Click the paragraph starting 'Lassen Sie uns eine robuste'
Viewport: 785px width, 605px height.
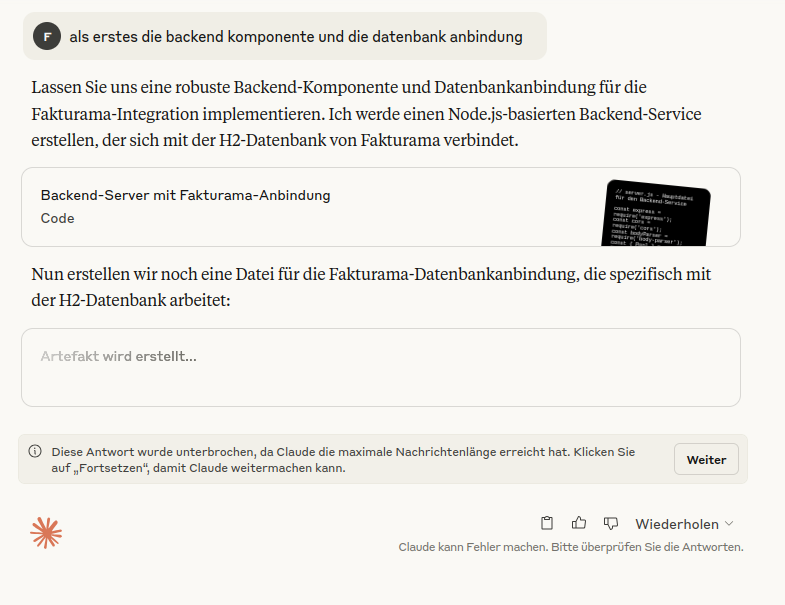(x=366, y=114)
